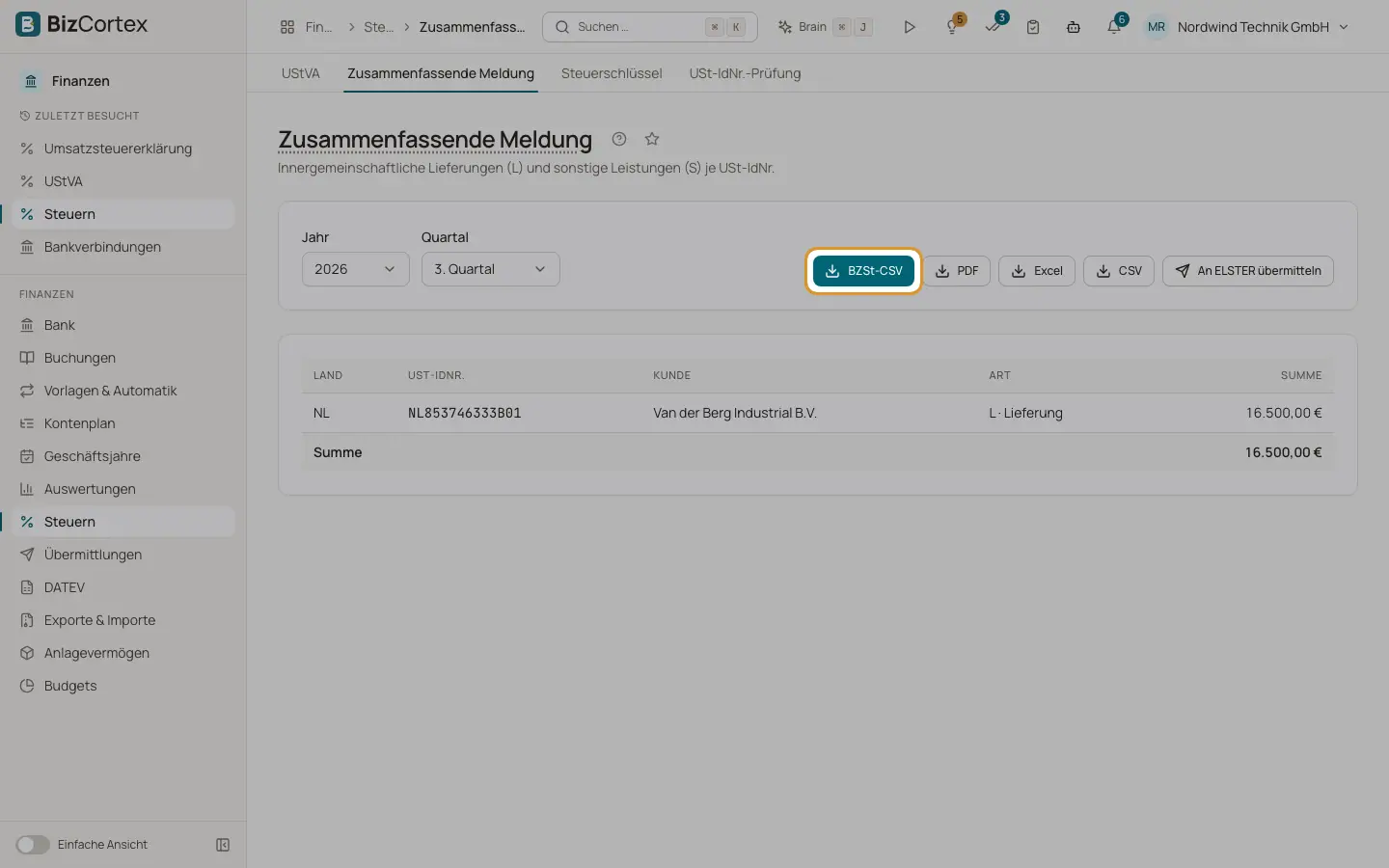Open the double-check tasks icon with badge 3
Viewport: 1389px width, 868px height.
(x=994, y=27)
